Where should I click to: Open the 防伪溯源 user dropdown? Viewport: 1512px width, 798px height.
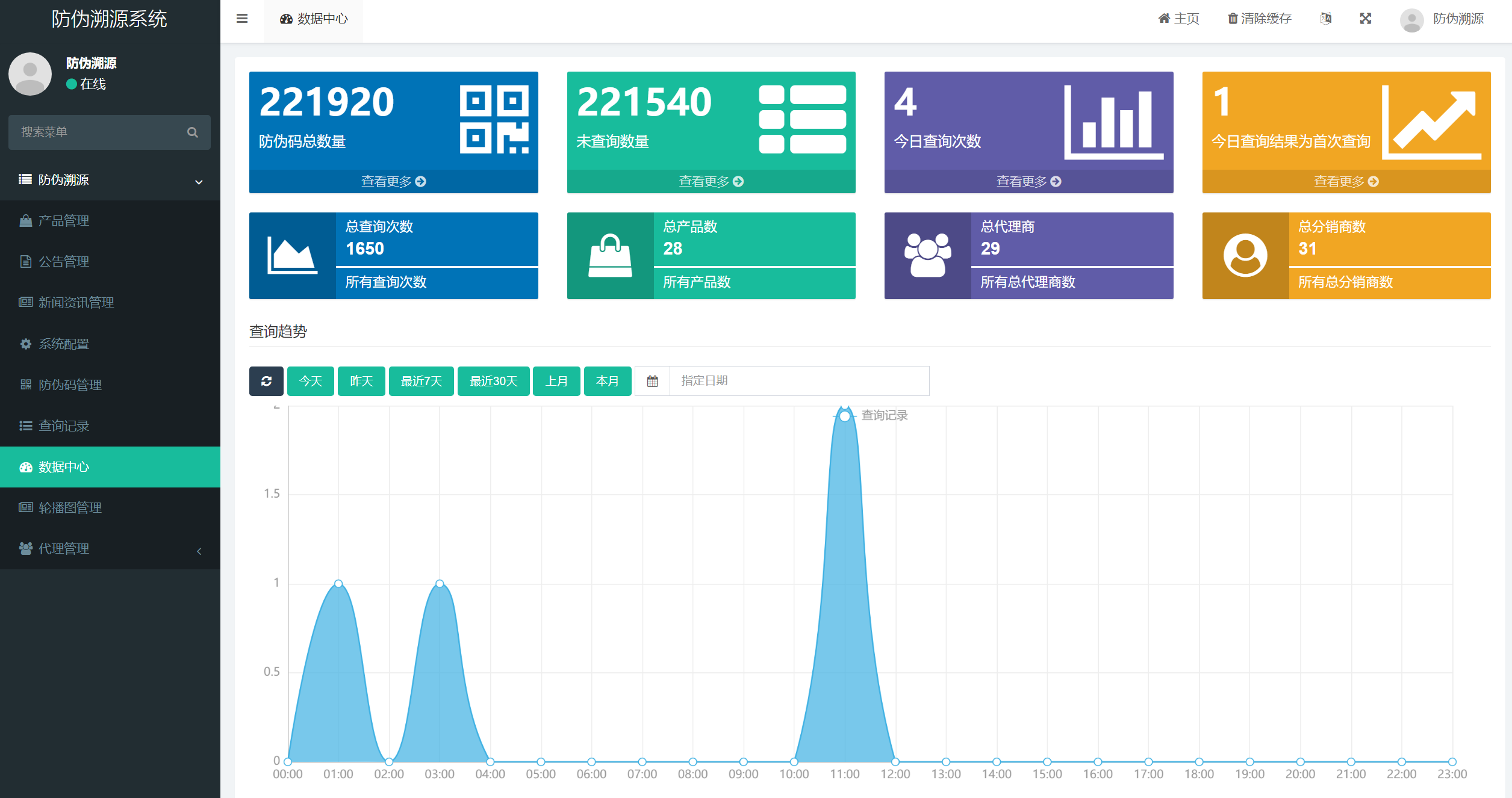[x=1442, y=19]
